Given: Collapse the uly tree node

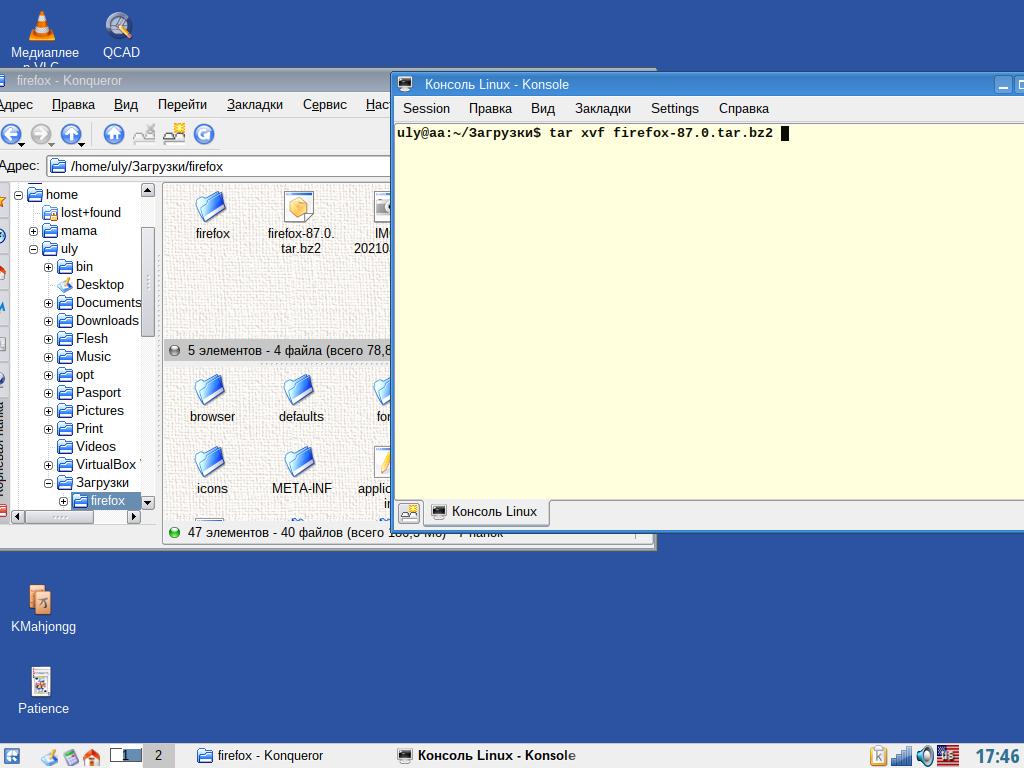Looking at the screenshot, I should (33, 249).
